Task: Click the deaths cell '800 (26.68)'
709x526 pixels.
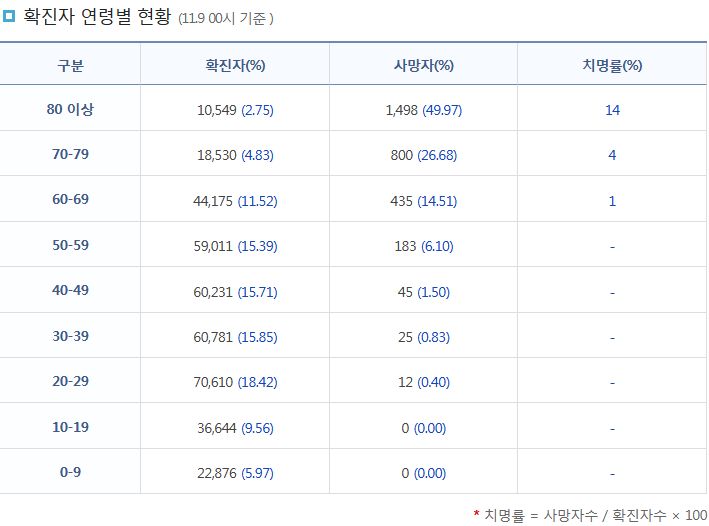Action: [x=424, y=156]
